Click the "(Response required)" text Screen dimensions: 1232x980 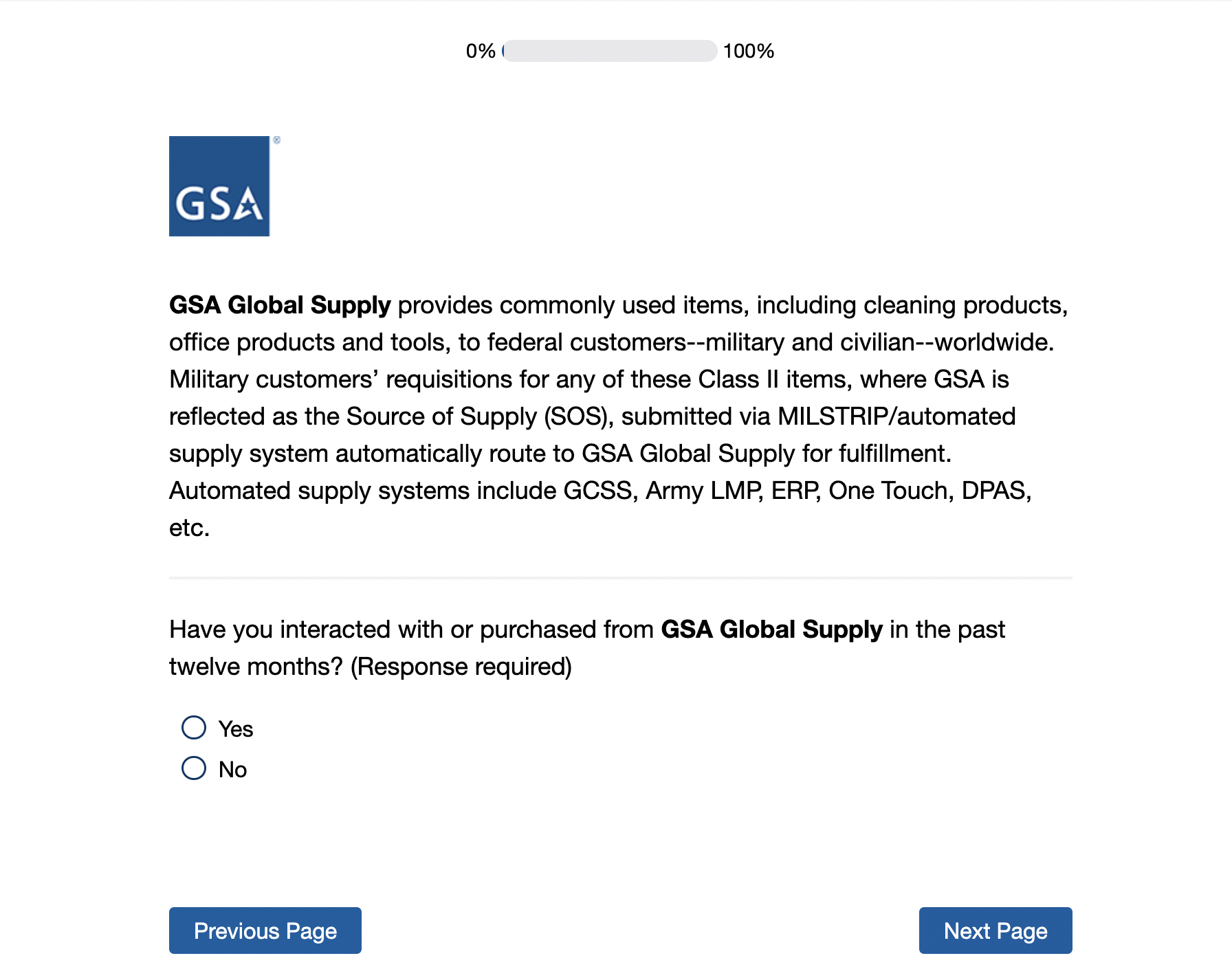(x=461, y=667)
